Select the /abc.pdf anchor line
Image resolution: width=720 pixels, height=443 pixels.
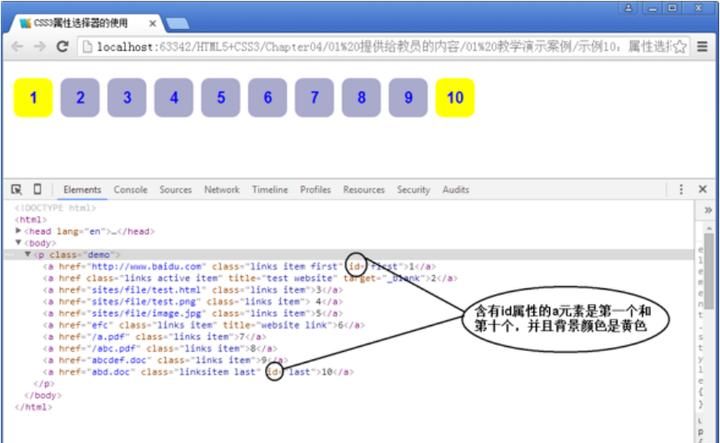(x=160, y=348)
